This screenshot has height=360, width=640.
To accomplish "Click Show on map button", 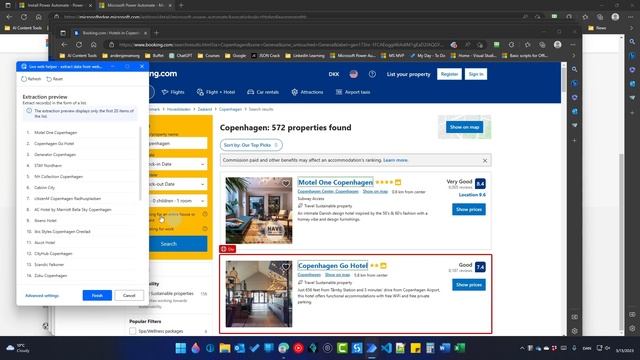I will coord(464,127).
